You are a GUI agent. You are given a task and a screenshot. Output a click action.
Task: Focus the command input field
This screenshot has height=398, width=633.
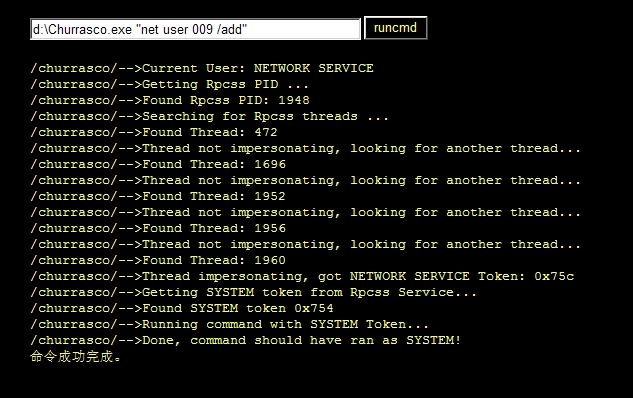[195, 29]
